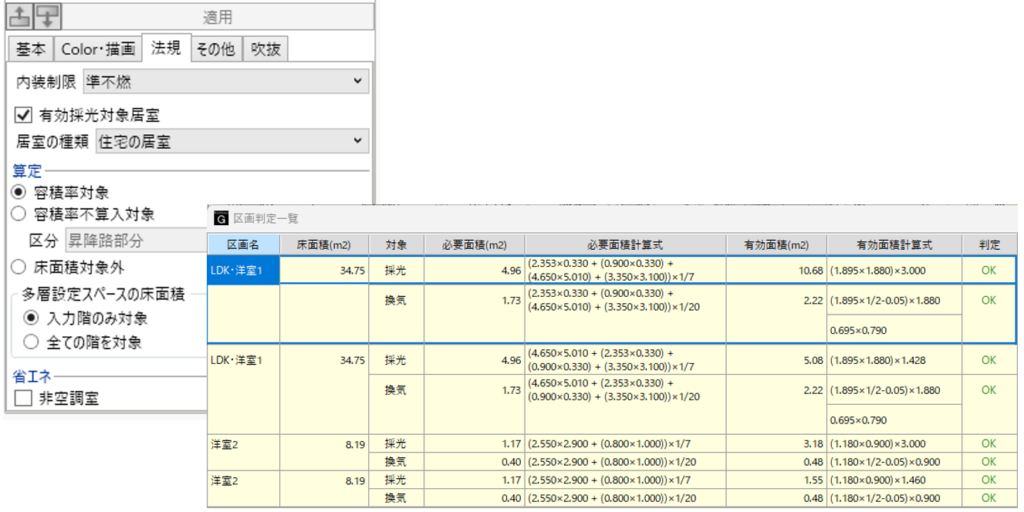Screen dimensions: 1024x512
Task: Select the その他 tab
Action: pyautogui.click(x=215, y=49)
